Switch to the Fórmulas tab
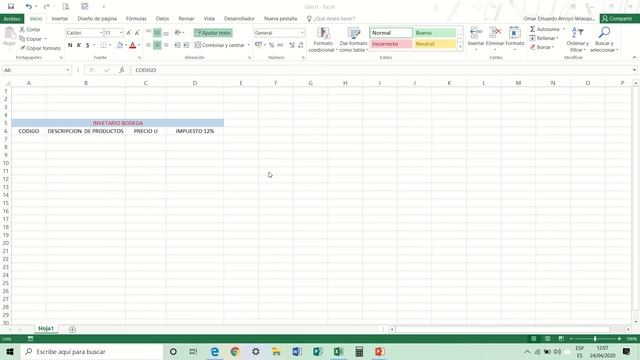The image size is (640, 360). pos(136,19)
